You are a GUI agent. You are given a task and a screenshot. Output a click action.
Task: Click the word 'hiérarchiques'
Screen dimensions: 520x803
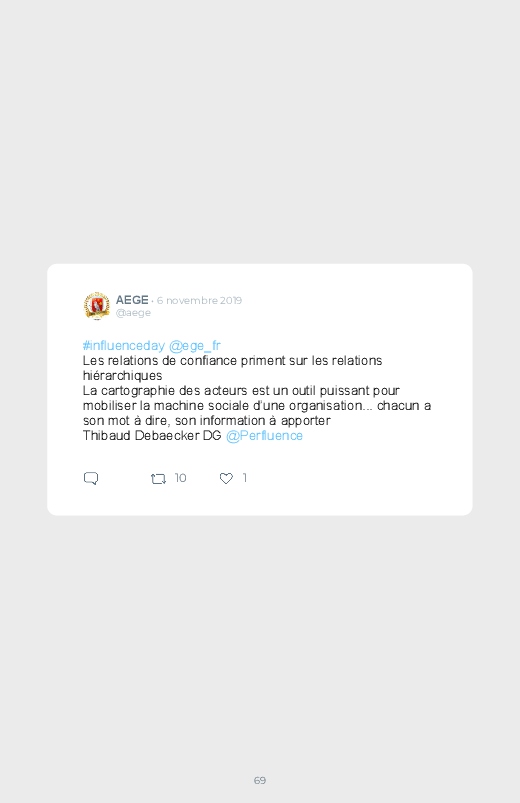(x=122, y=376)
